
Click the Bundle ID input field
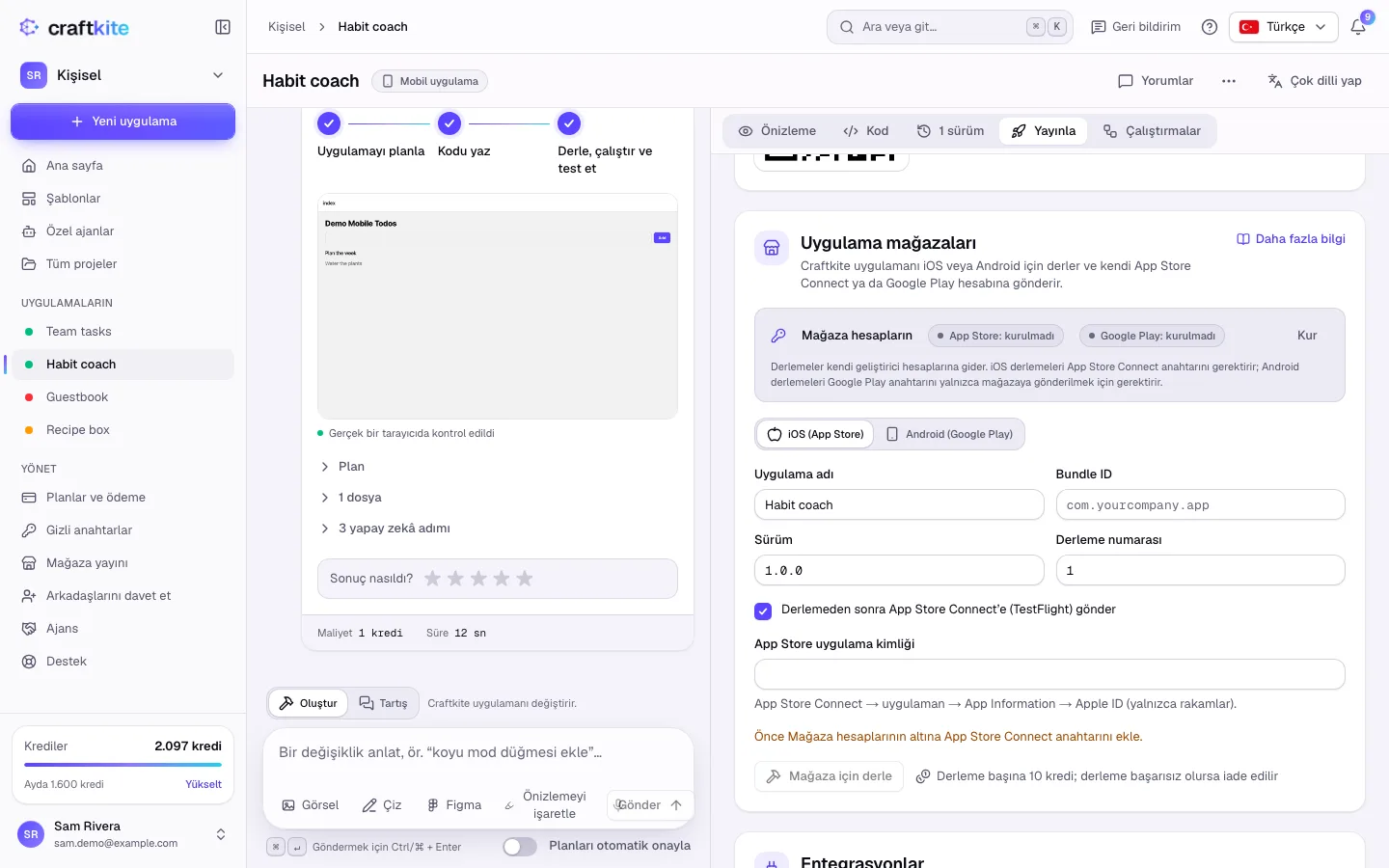click(x=1200, y=504)
